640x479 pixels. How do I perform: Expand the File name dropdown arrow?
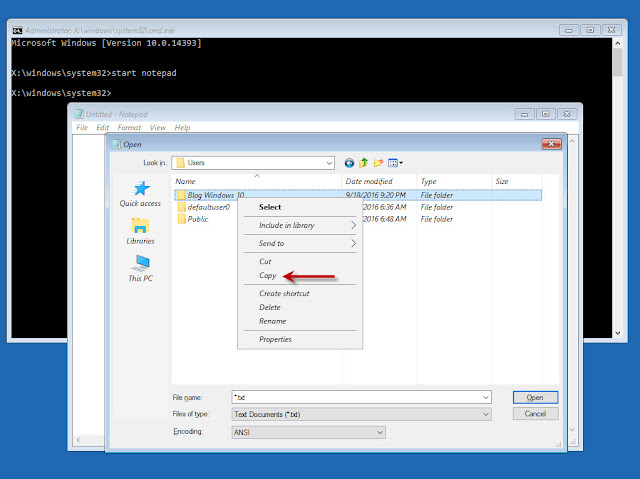[486, 397]
